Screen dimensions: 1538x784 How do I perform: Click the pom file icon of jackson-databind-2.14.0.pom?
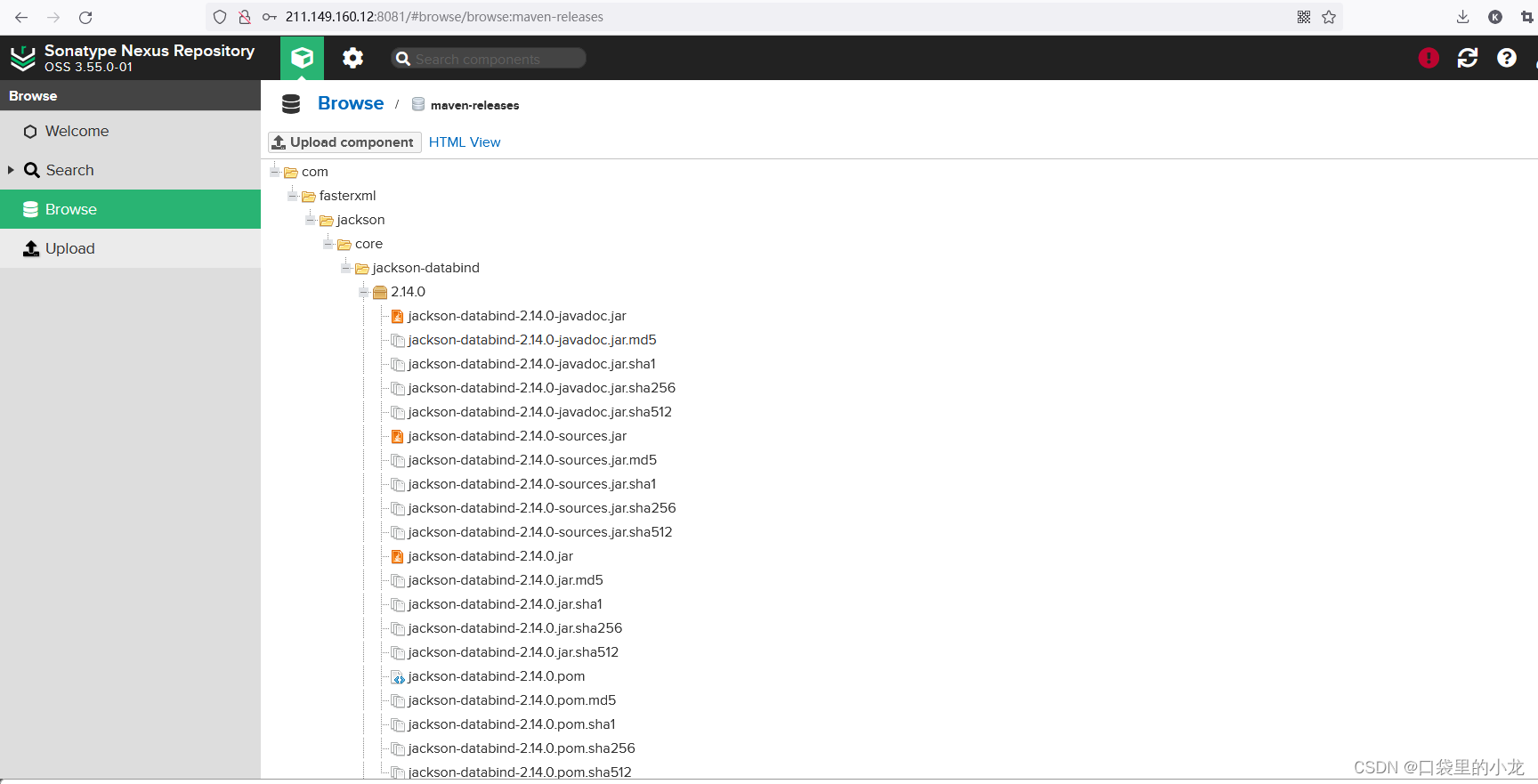tap(398, 677)
